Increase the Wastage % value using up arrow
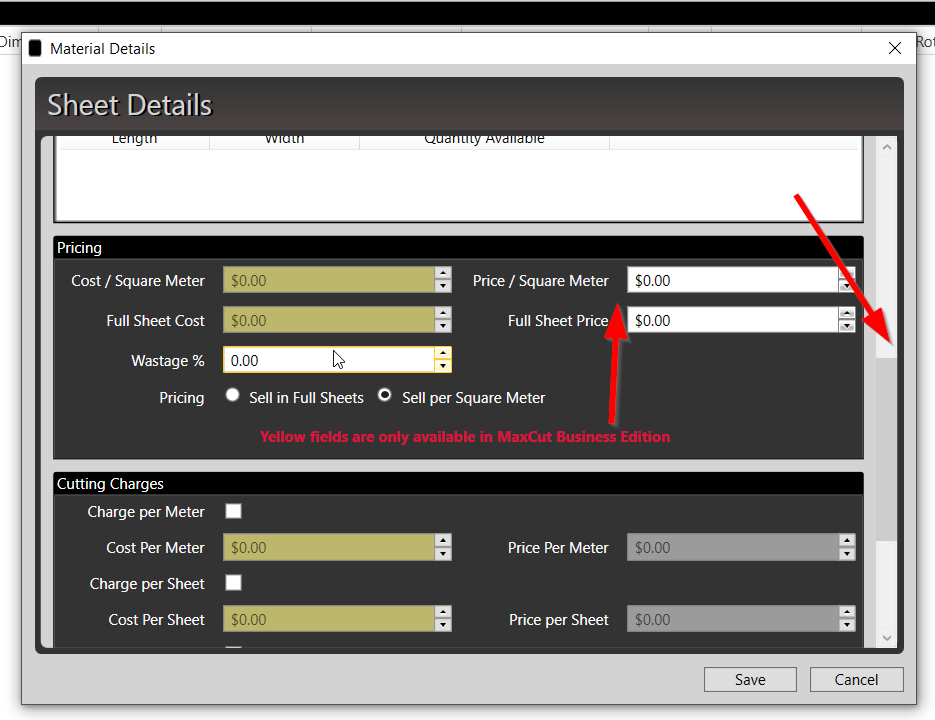Viewport: 935px width, 720px height. [443, 353]
